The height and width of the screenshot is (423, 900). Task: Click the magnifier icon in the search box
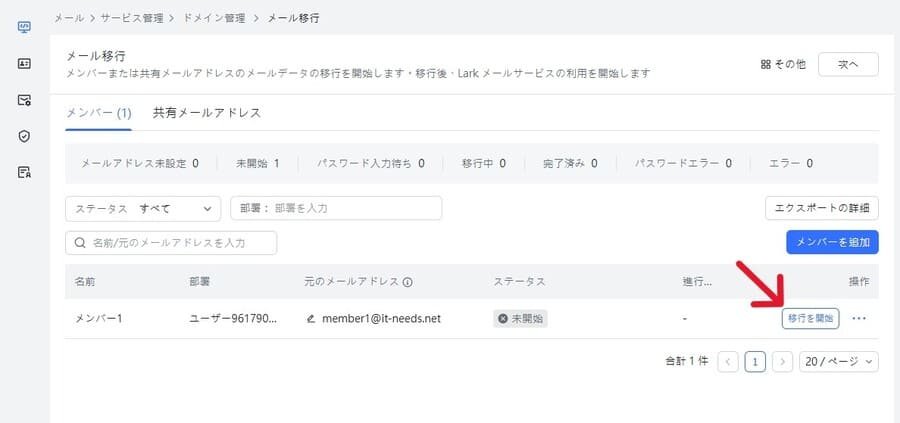click(x=80, y=243)
